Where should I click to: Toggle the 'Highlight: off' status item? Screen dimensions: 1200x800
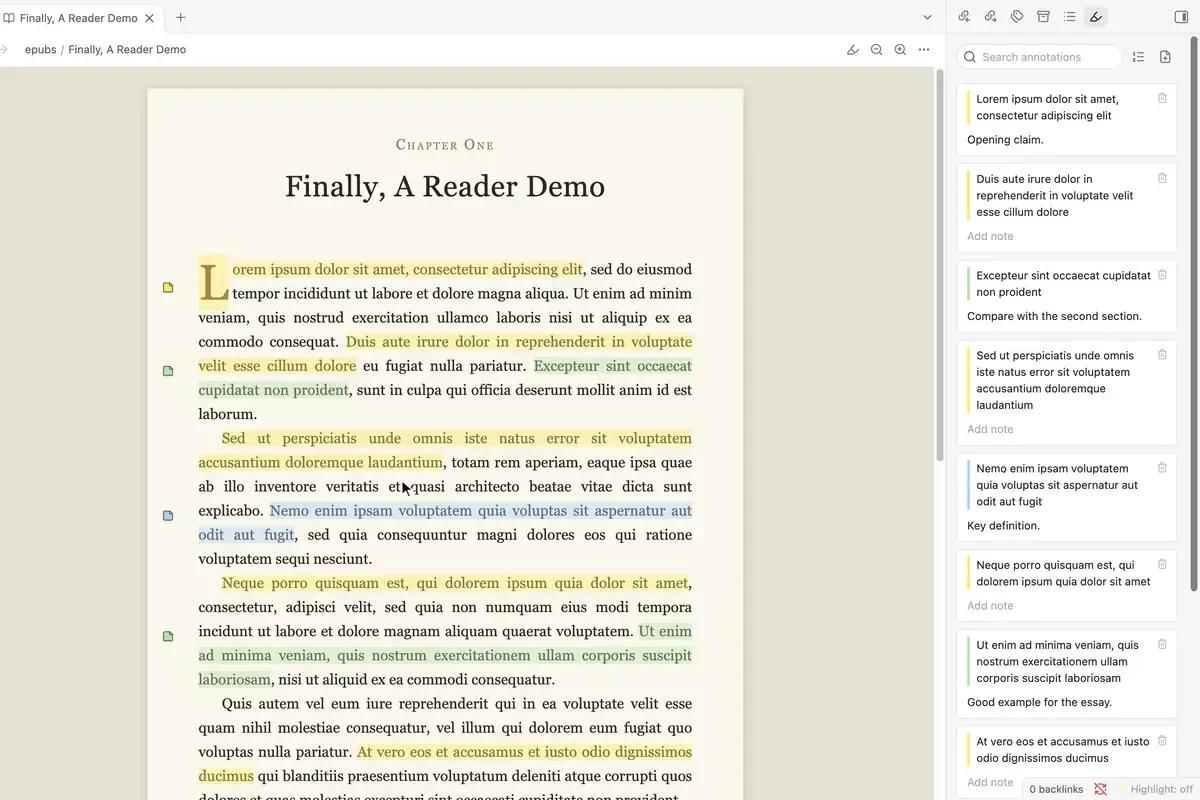[1154, 789]
